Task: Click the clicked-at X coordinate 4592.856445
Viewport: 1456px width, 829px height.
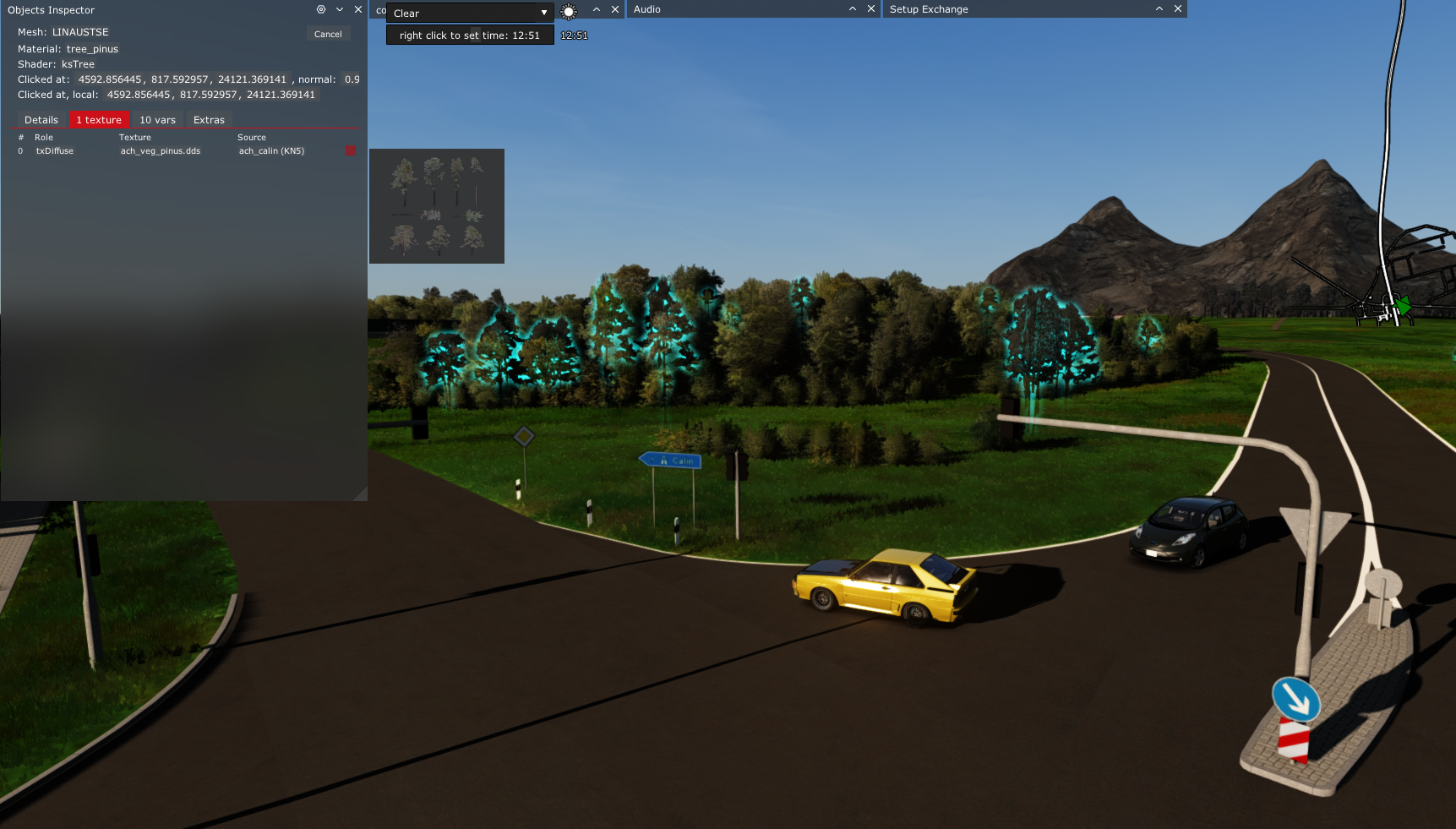Action: (x=110, y=79)
